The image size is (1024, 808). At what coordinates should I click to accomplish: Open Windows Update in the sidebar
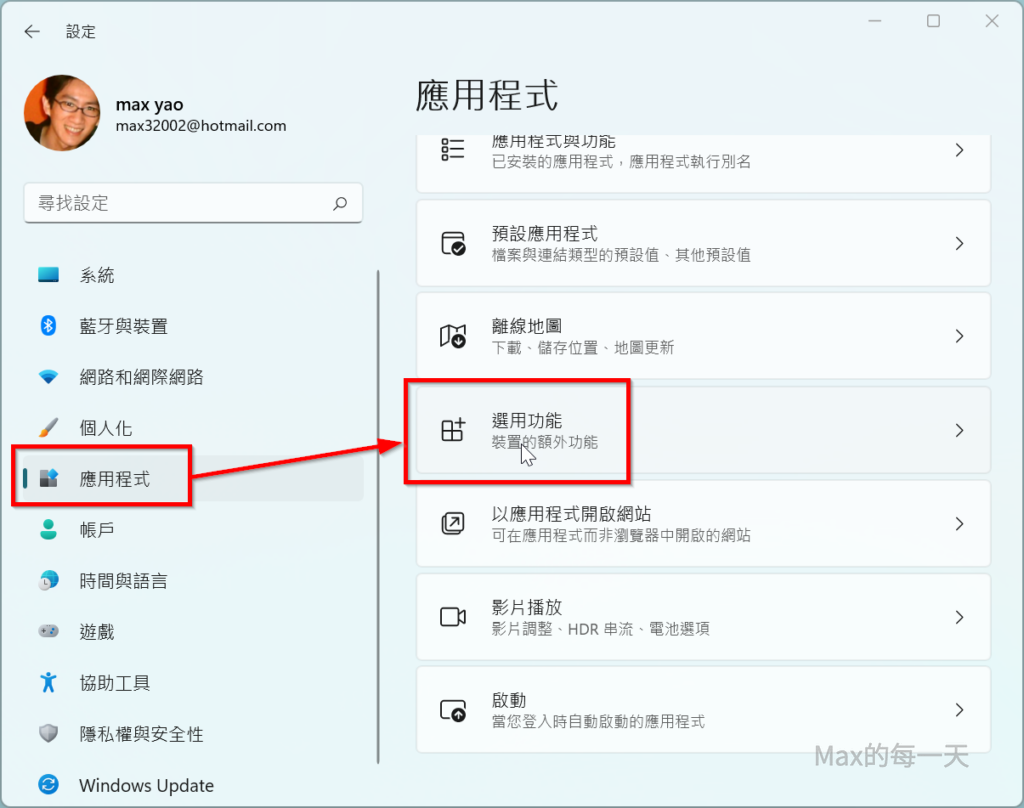[146, 785]
